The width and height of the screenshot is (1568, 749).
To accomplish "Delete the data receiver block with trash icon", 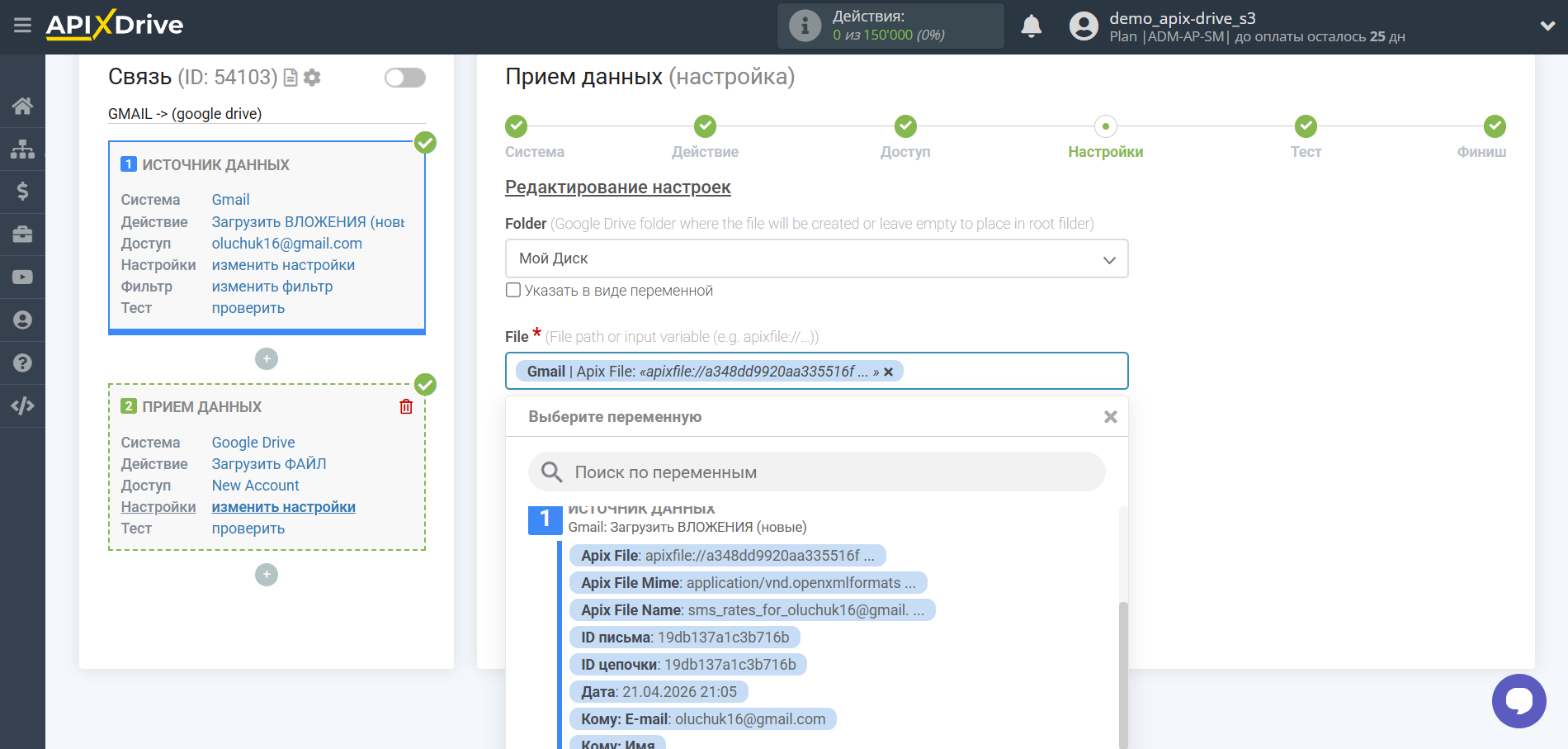I will point(406,406).
